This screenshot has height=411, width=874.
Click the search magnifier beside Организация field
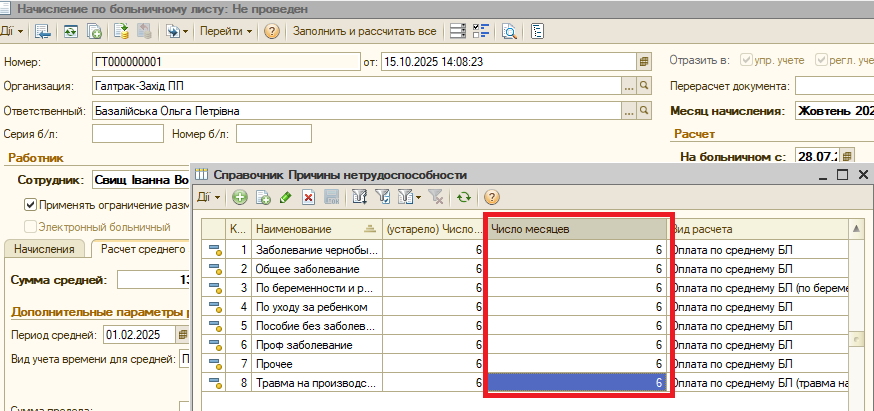tap(644, 86)
